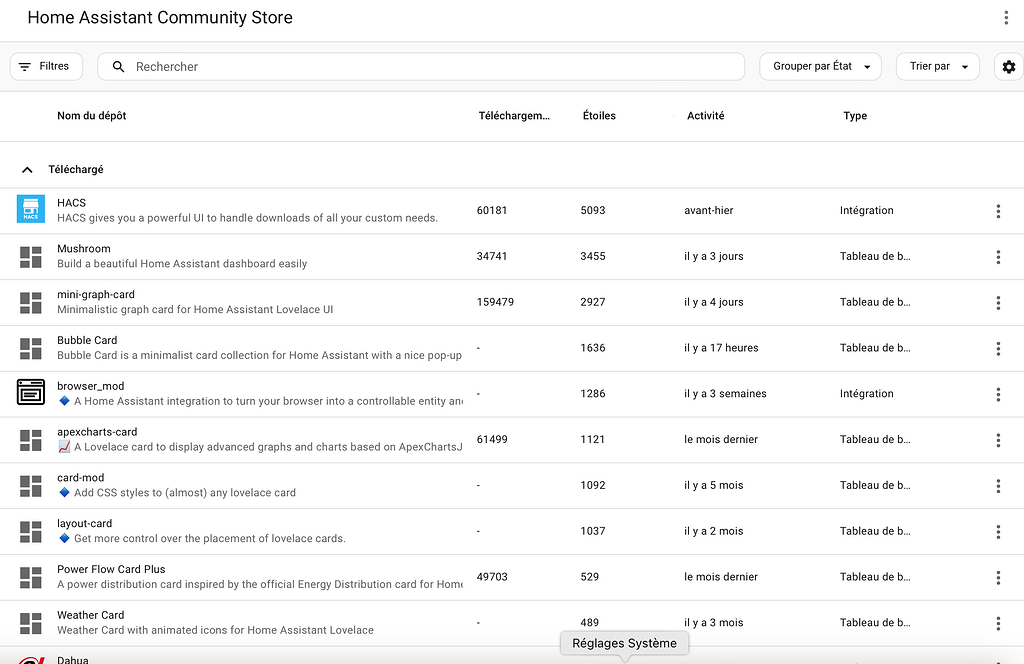Click inside the Rechercher search field

[400, 66]
